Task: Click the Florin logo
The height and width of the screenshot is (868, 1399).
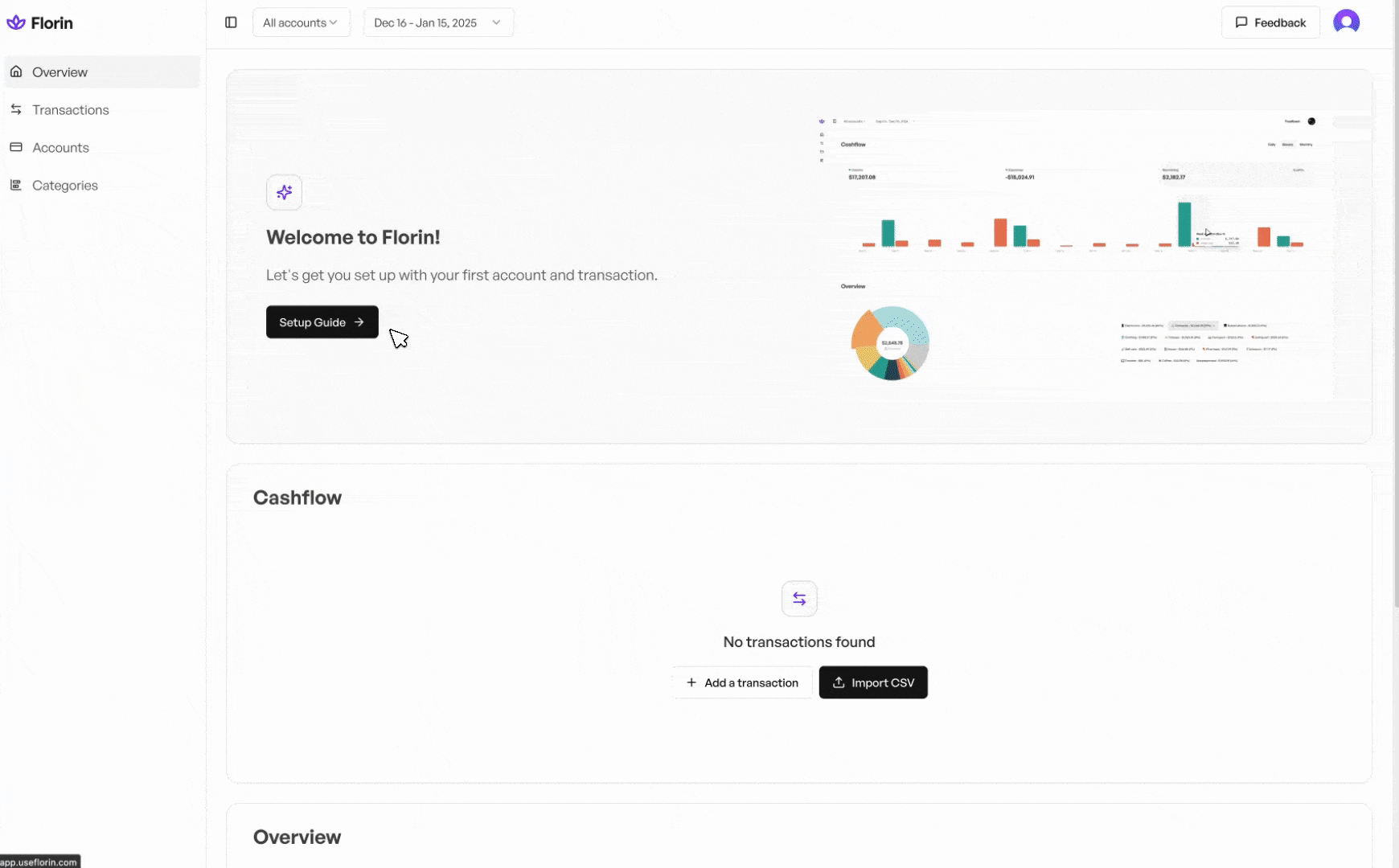Action: click(40, 23)
